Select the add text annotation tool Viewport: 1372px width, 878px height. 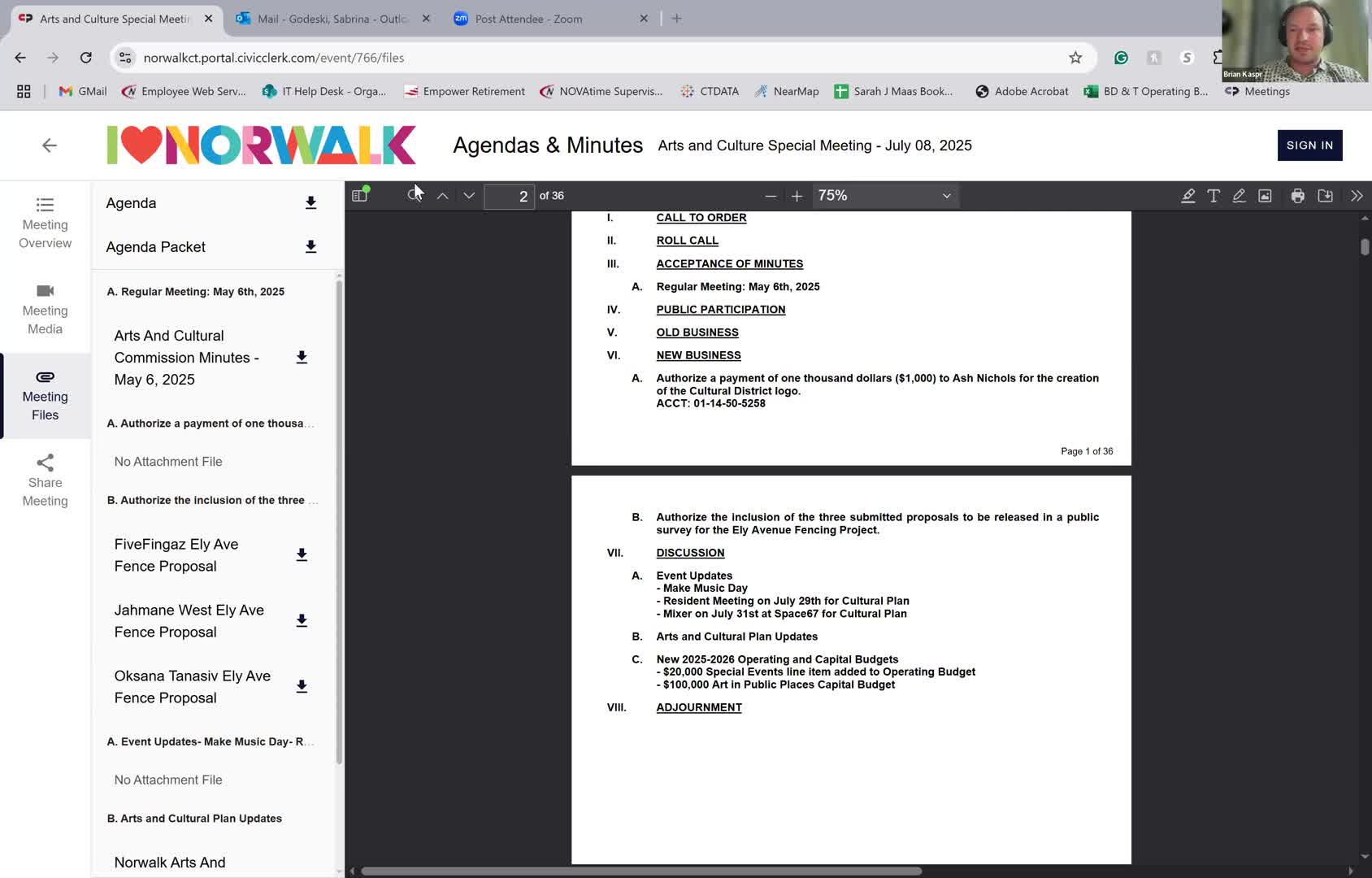pyautogui.click(x=1213, y=196)
